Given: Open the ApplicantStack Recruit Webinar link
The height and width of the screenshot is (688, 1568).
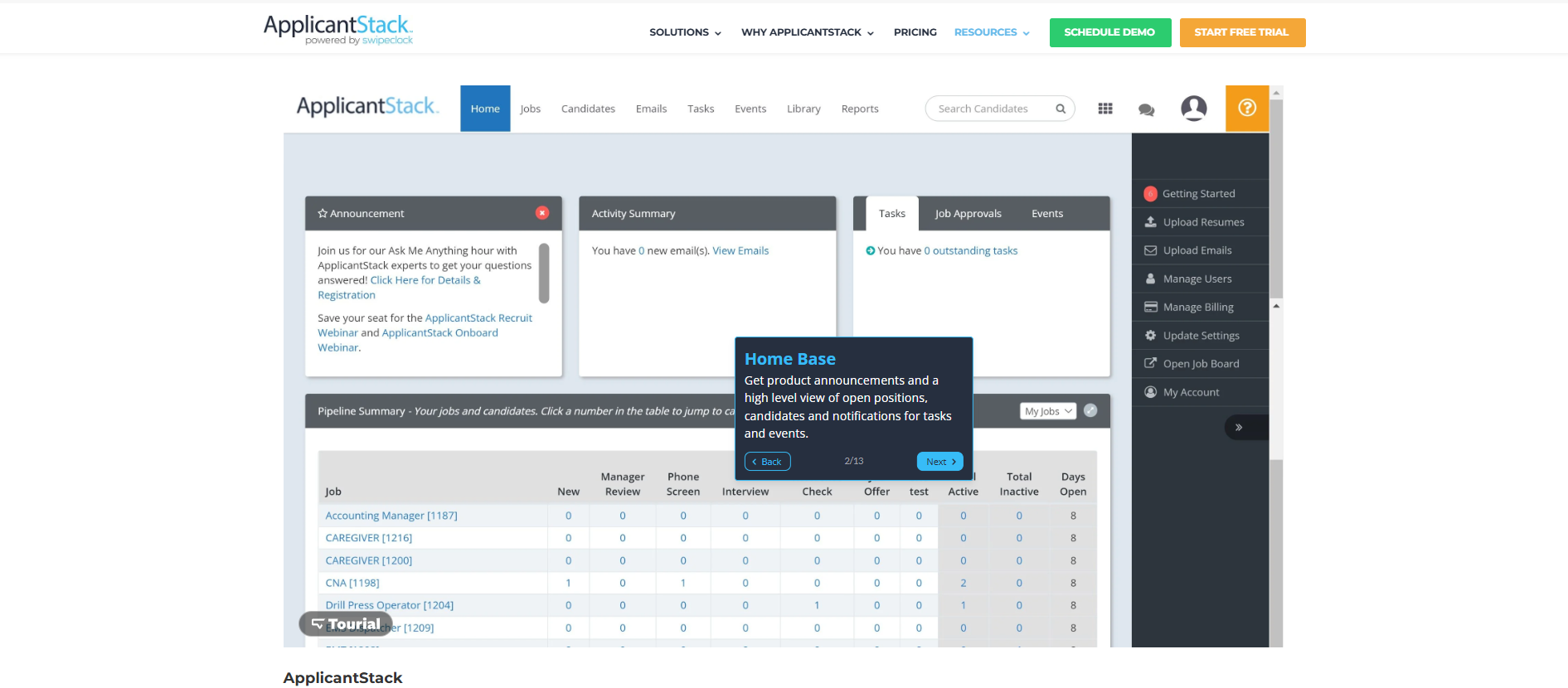Looking at the screenshot, I should [425, 326].
